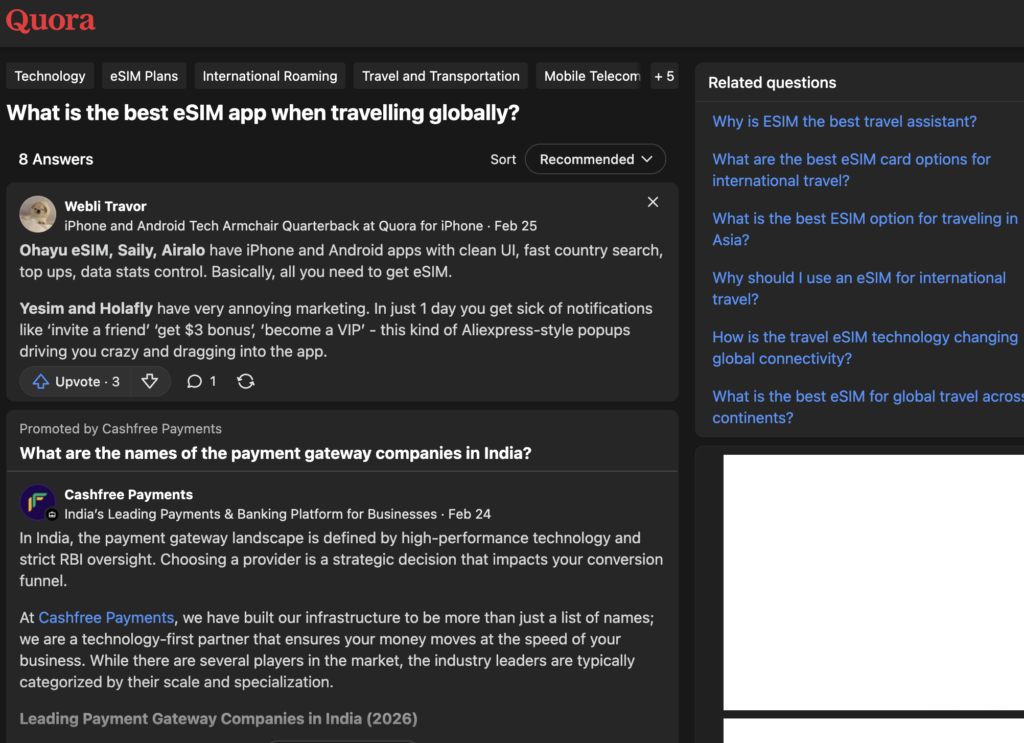1024x743 pixels.
Task: Select the Travel and Transportation topic tag
Action: point(441,76)
